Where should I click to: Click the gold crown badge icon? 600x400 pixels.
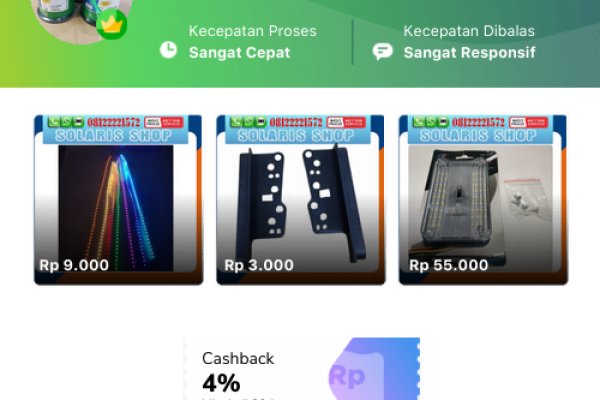pos(112,24)
